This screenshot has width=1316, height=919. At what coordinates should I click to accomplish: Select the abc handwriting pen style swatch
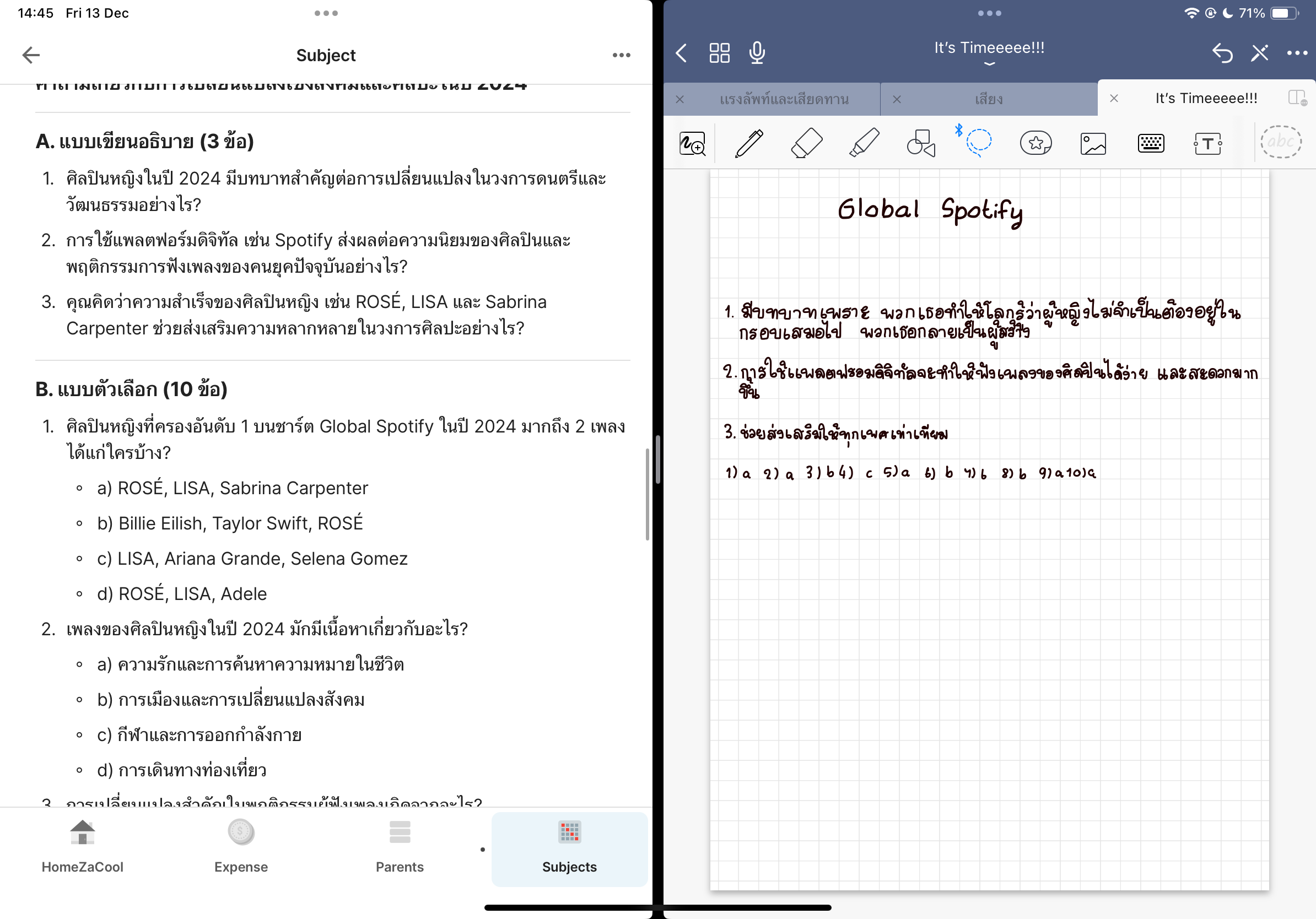(1281, 142)
